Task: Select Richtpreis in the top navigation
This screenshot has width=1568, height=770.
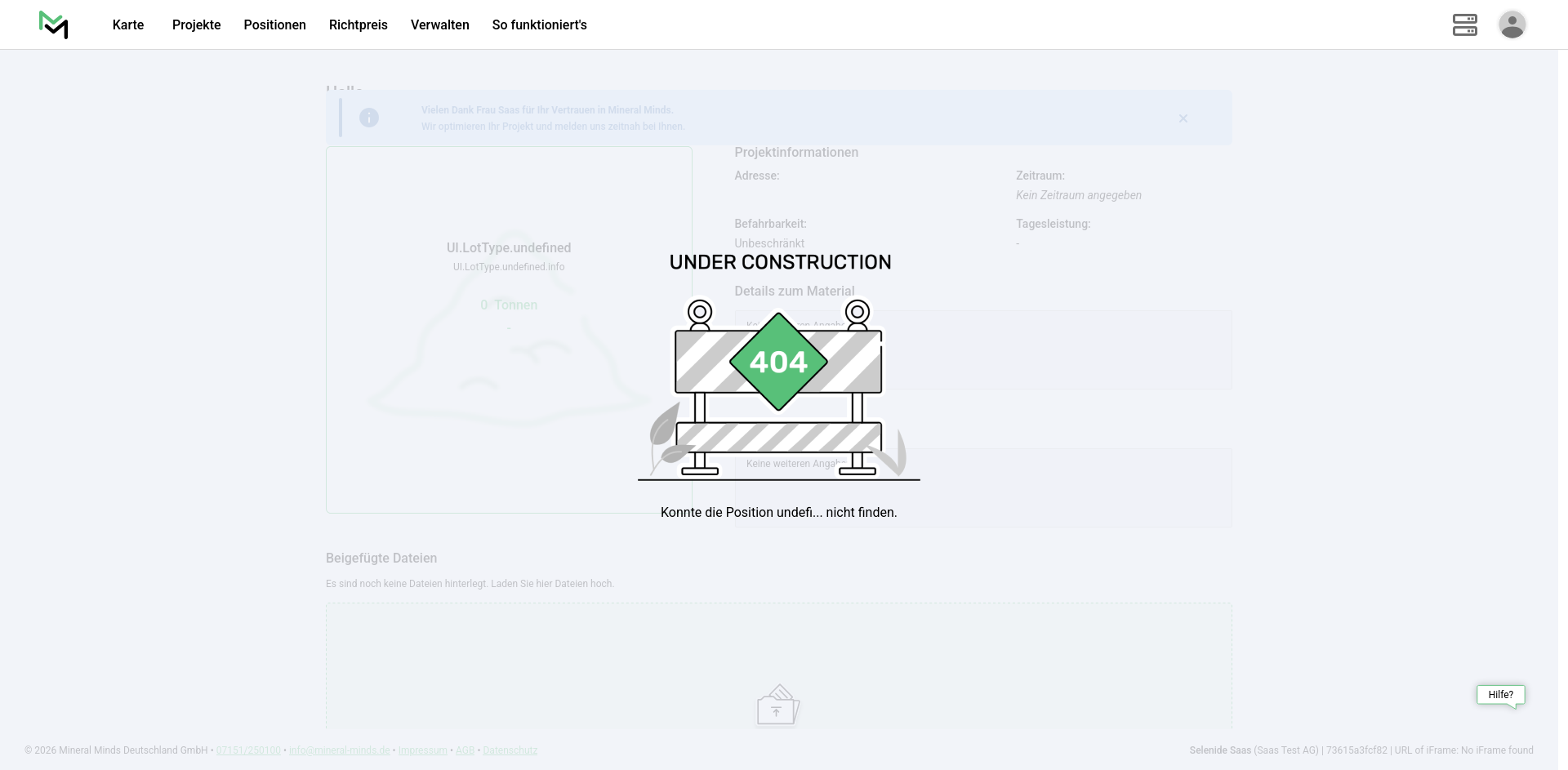Action: (x=358, y=24)
